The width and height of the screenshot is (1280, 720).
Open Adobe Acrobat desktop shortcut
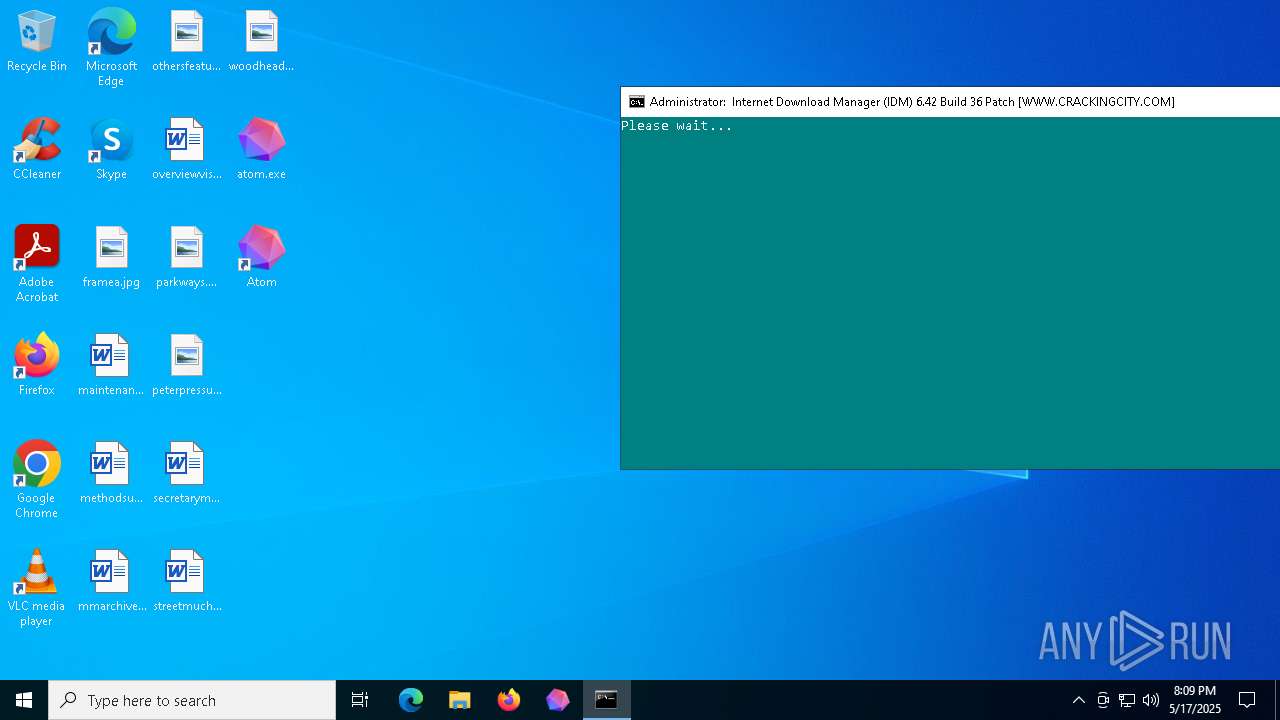37,264
